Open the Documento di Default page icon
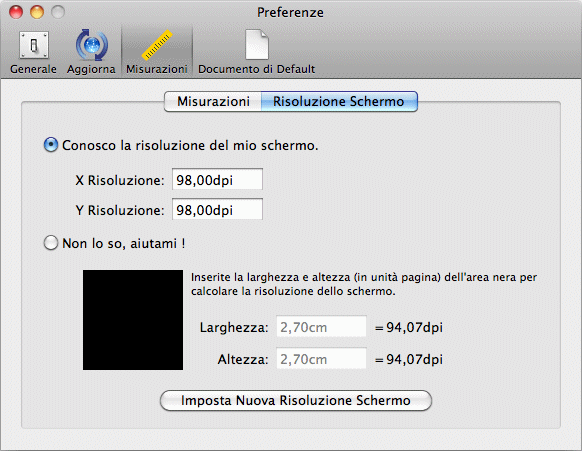The height and width of the screenshot is (451, 582). 256,52
